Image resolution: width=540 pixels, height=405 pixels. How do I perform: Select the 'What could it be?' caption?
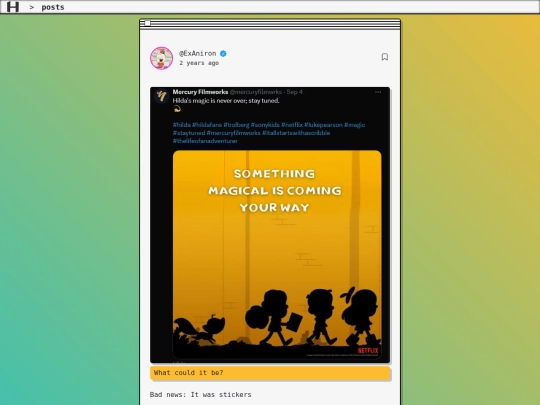click(x=270, y=373)
